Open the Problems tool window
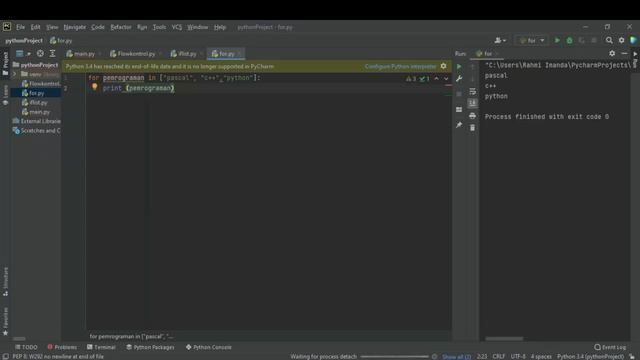 tap(62, 347)
